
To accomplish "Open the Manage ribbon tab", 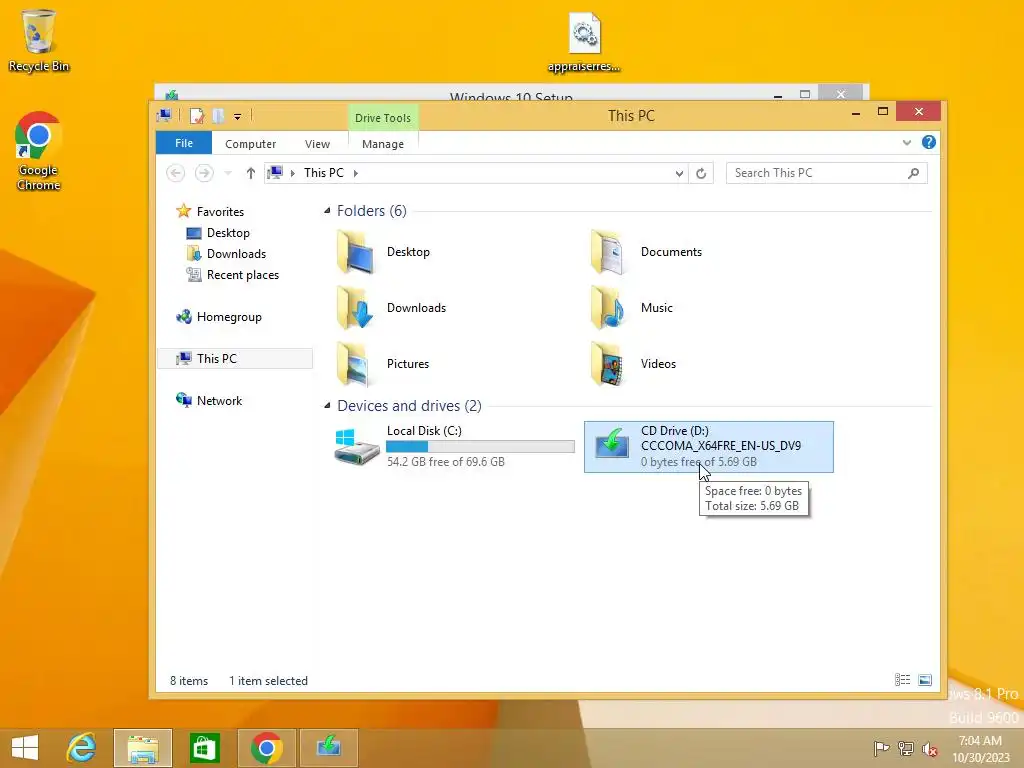I will click(383, 144).
